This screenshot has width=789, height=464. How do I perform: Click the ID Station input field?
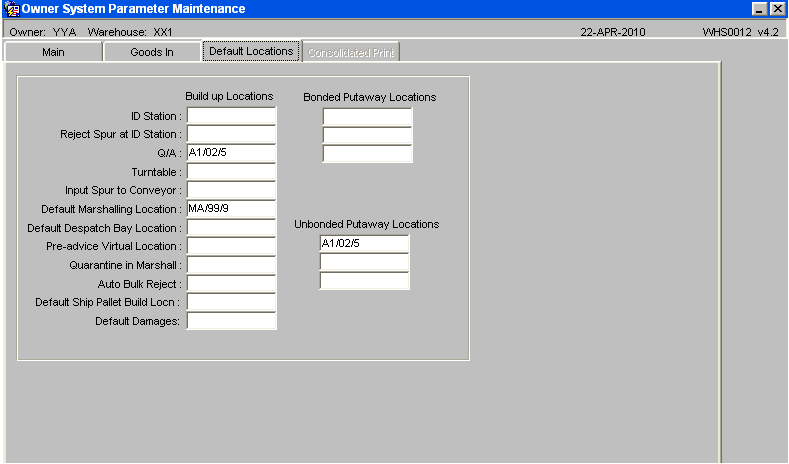pos(231,116)
